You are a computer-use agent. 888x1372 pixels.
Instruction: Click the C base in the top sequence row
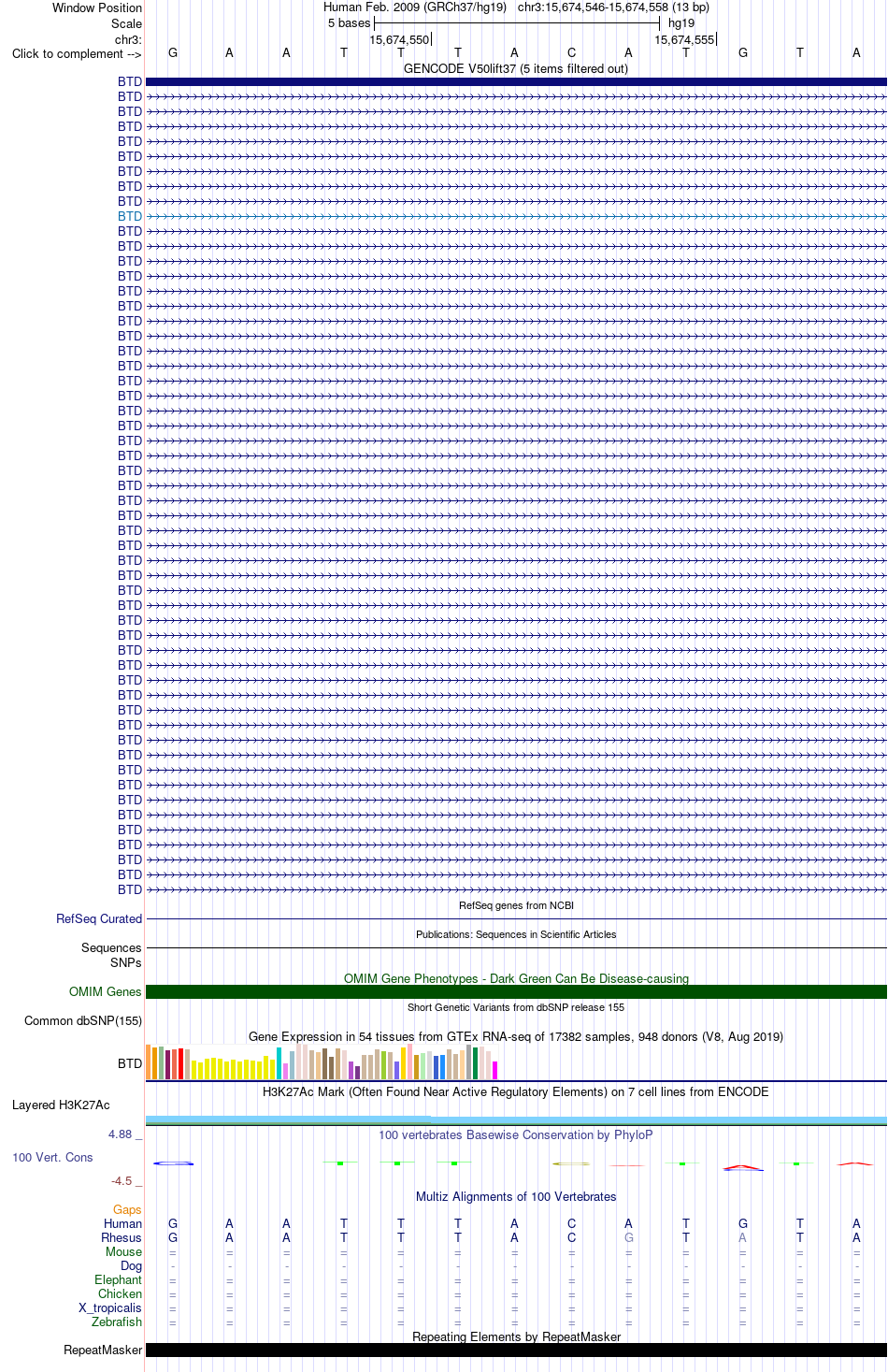coord(571,53)
